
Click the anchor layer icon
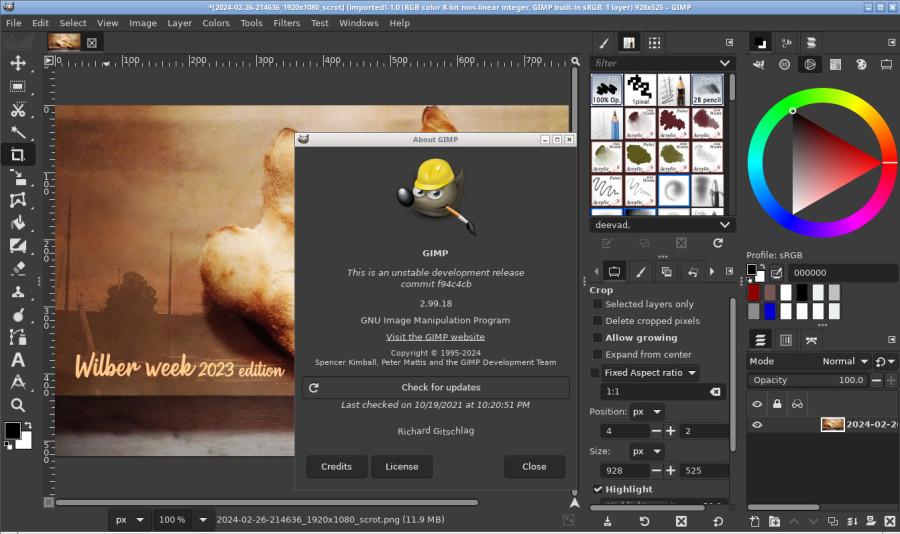871,521
